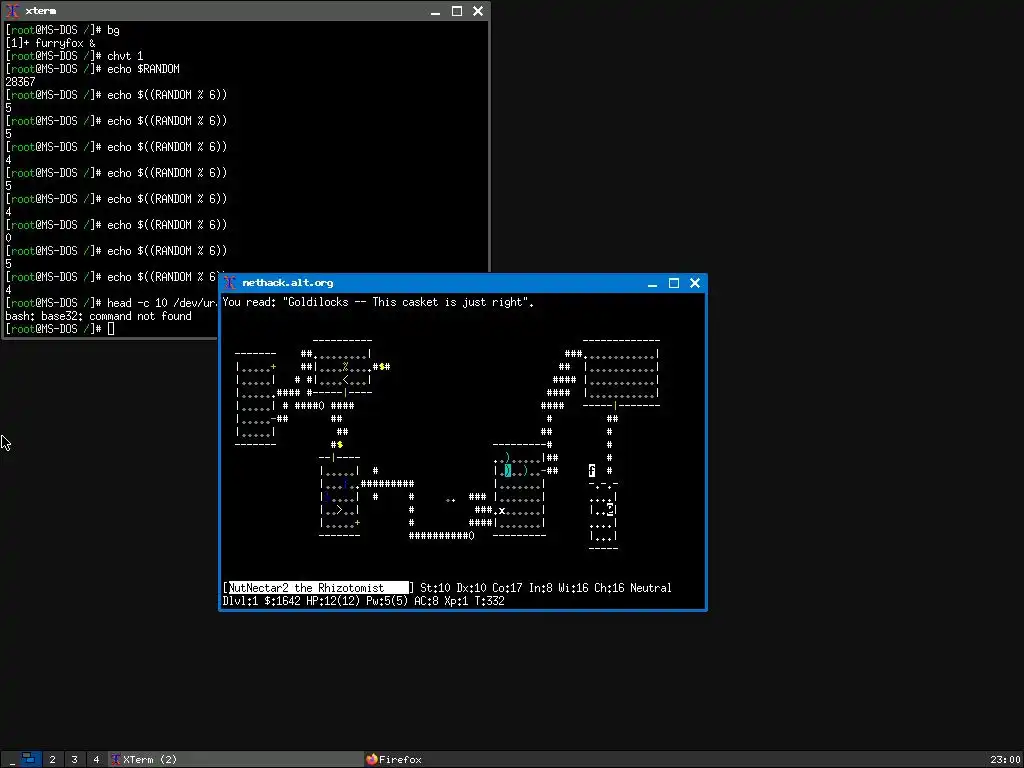Click the 'T:332' turn counter
The width and height of the screenshot is (1024, 768).
coord(489,601)
